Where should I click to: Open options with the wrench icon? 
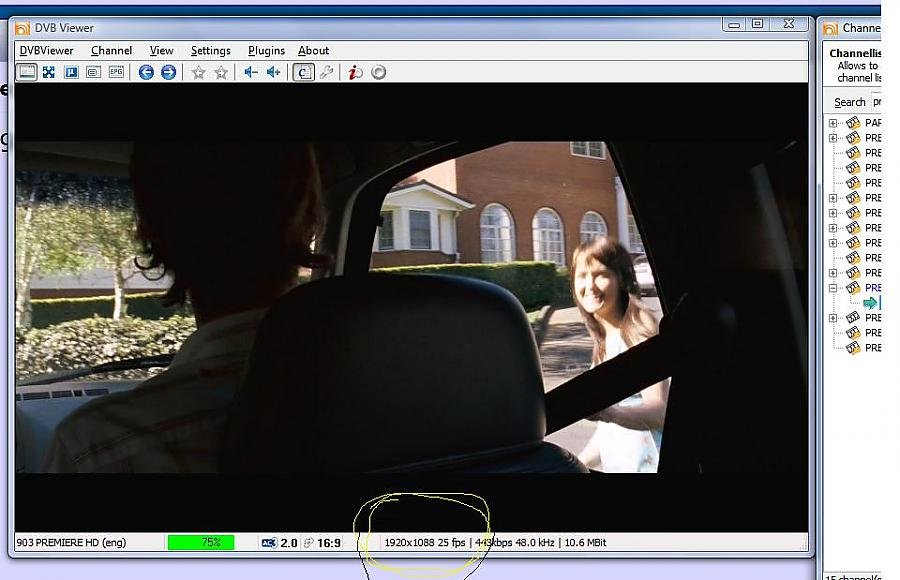(x=326, y=72)
